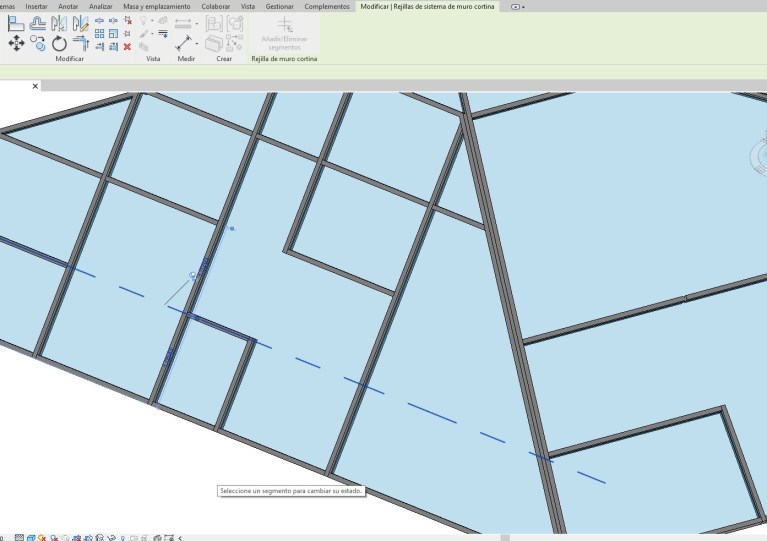Open the Insertar ribbon tab
The width and height of the screenshot is (767, 541).
[36, 6]
